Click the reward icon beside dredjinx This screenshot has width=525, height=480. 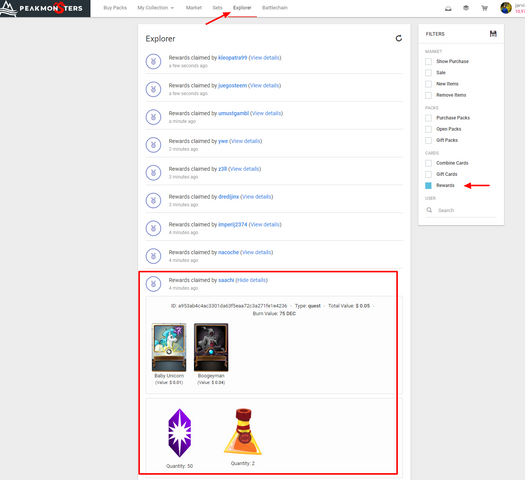[153, 201]
